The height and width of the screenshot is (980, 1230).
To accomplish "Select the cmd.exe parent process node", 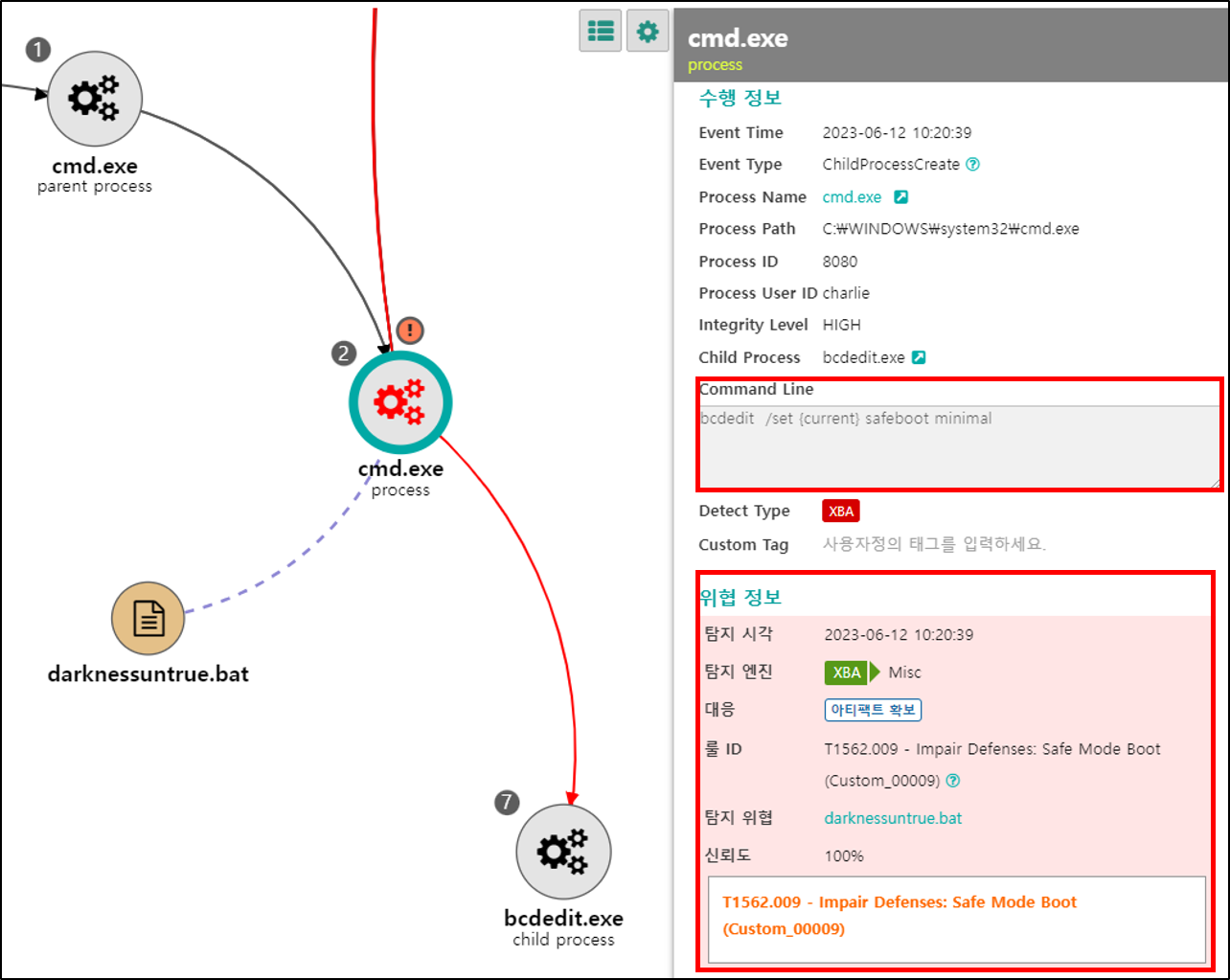I will click(x=95, y=100).
